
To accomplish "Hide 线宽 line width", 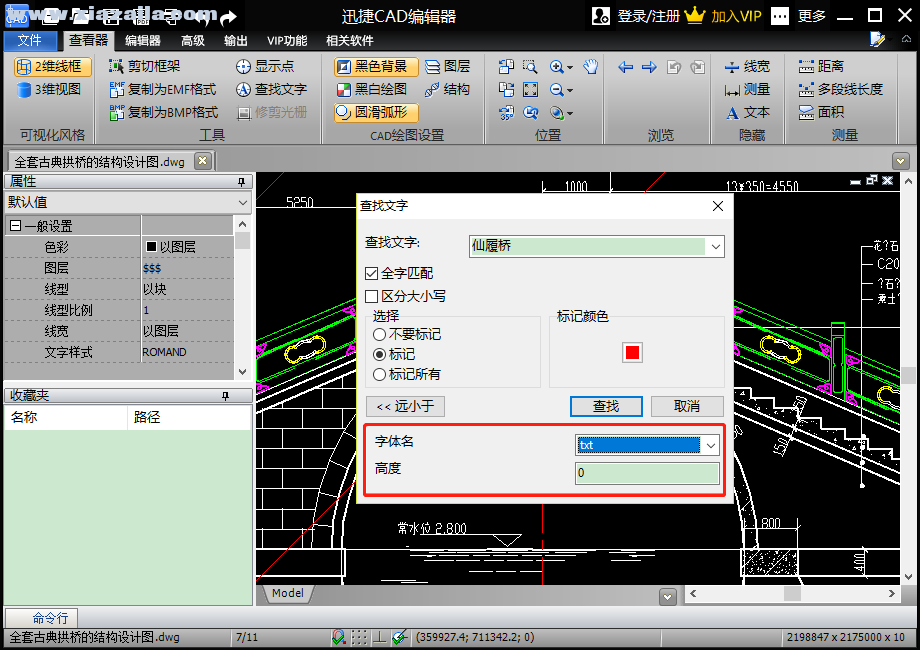I will (747, 66).
